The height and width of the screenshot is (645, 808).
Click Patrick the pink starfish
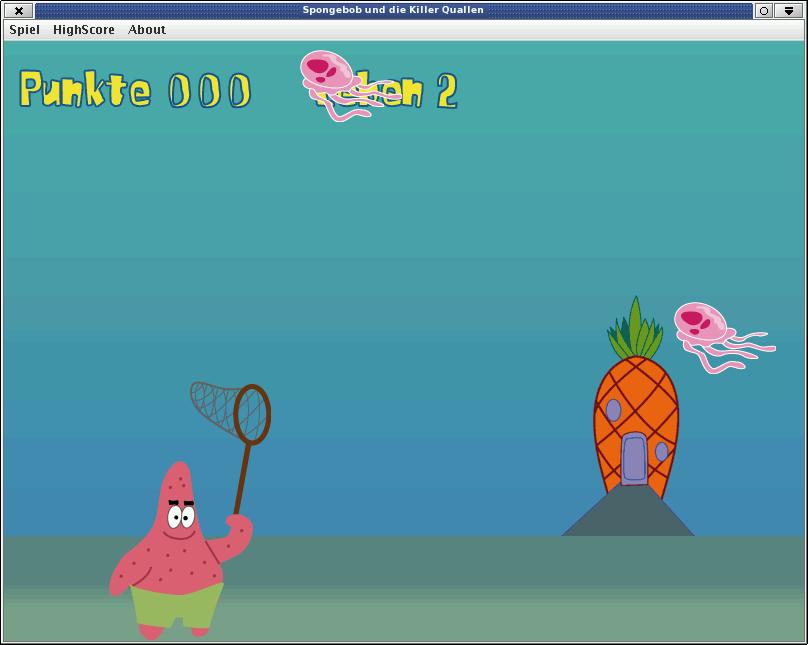pos(180,550)
